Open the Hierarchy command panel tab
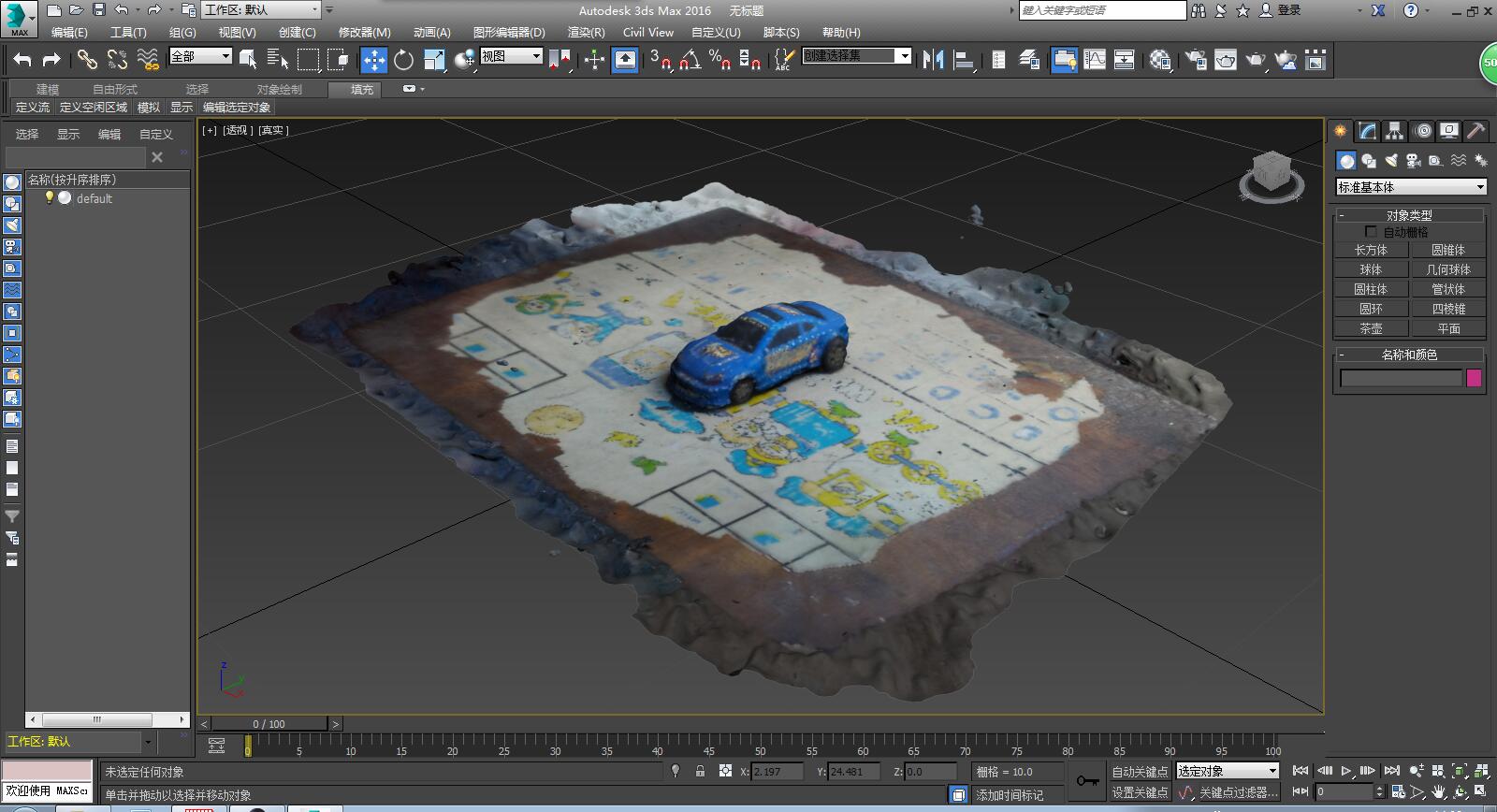This screenshot has width=1497, height=812. coord(1395,131)
